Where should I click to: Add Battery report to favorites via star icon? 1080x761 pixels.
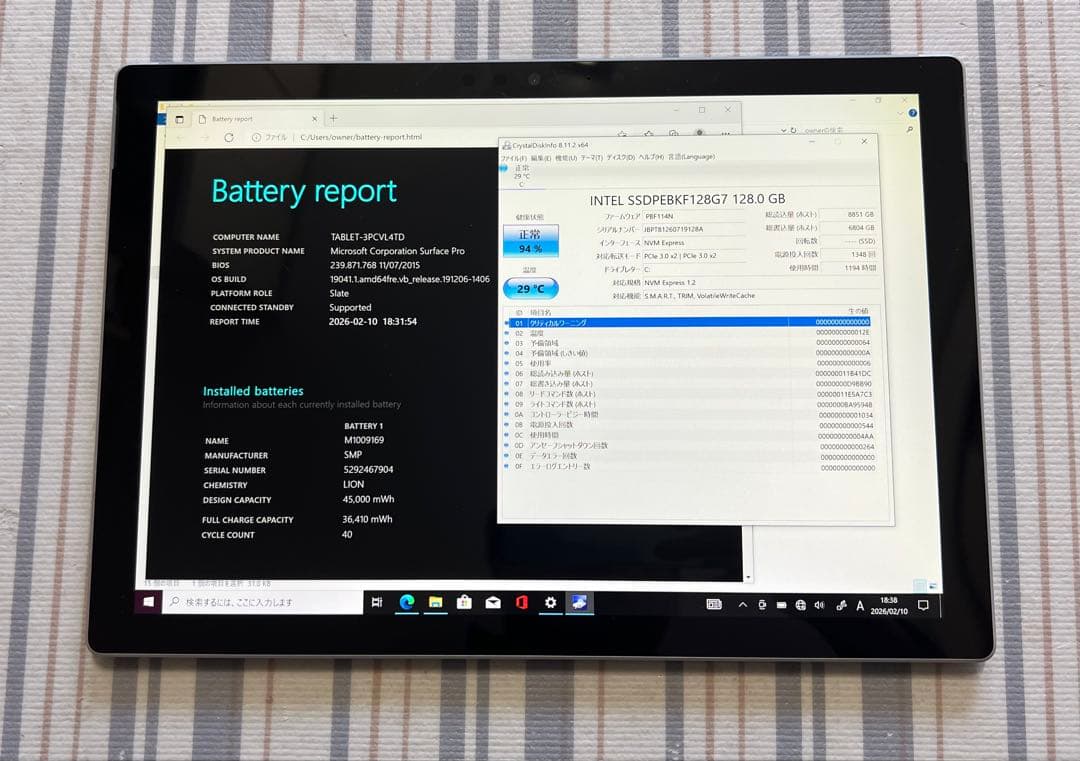621,134
